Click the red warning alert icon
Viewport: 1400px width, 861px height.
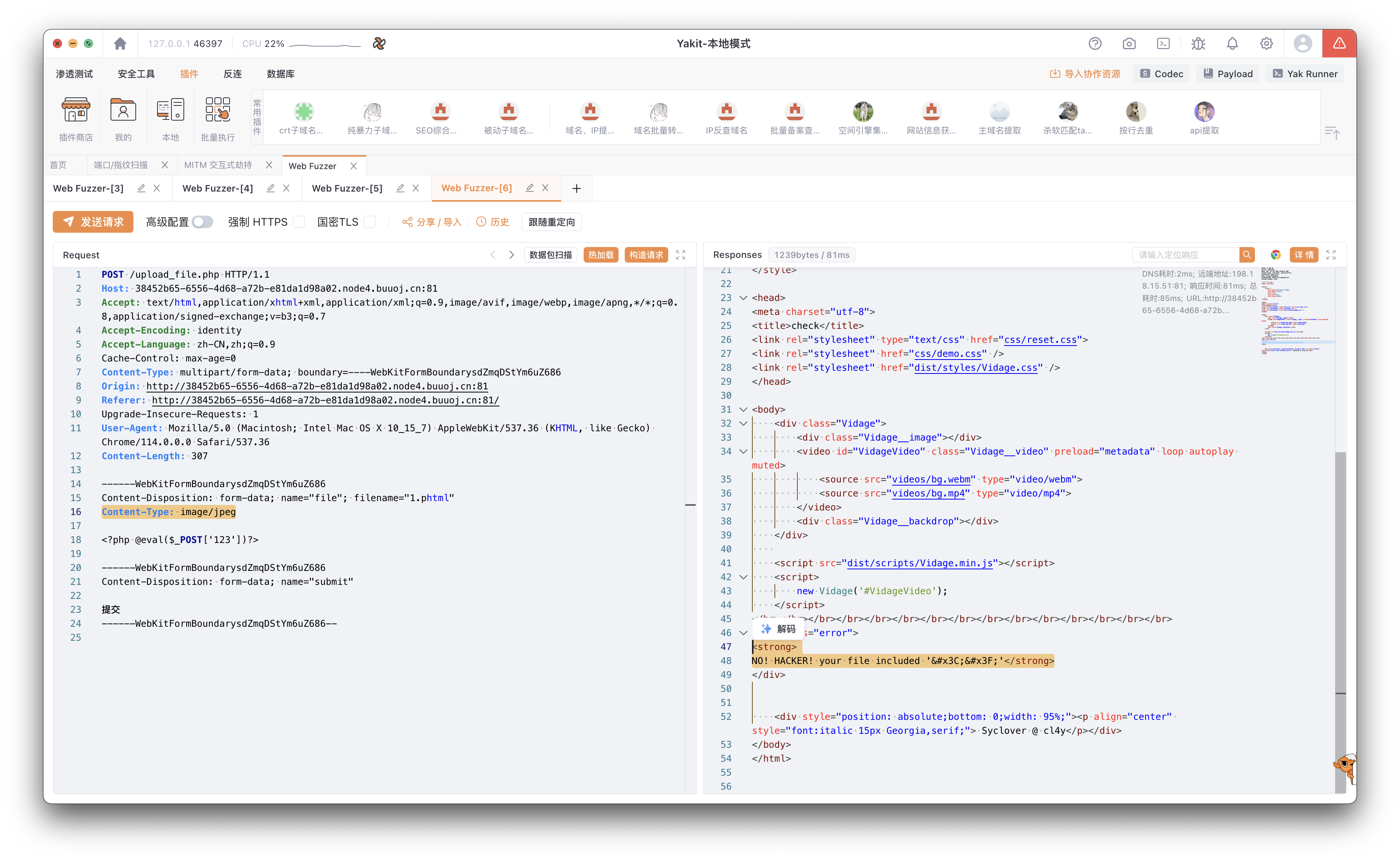[x=1338, y=44]
